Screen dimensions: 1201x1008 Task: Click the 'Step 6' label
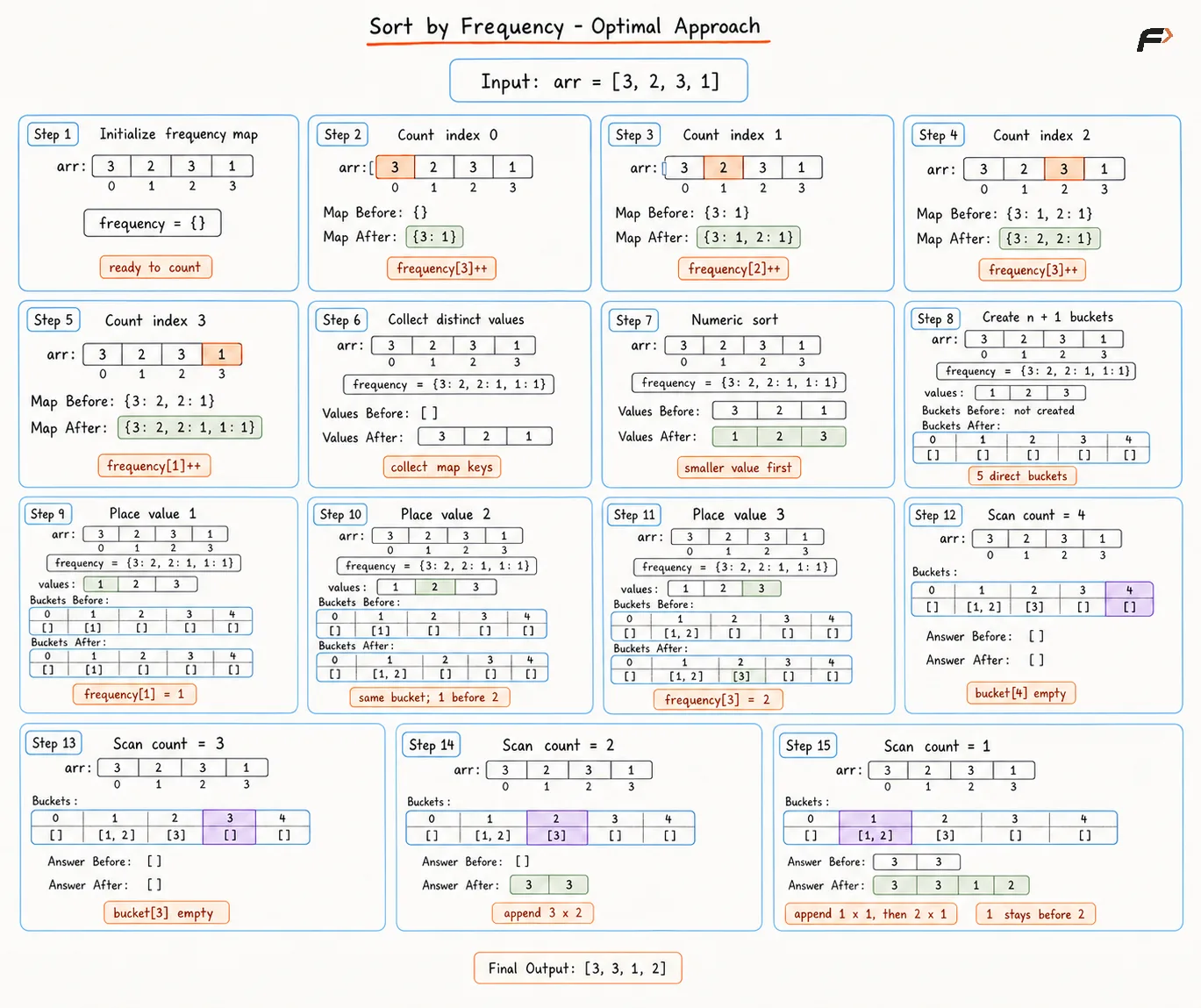pos(341,320)
